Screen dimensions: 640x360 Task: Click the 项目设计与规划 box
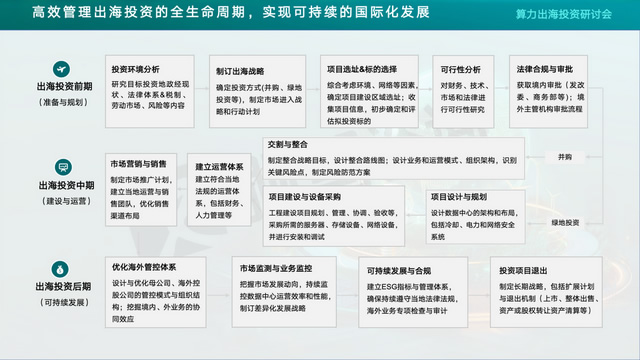point(476,217)
